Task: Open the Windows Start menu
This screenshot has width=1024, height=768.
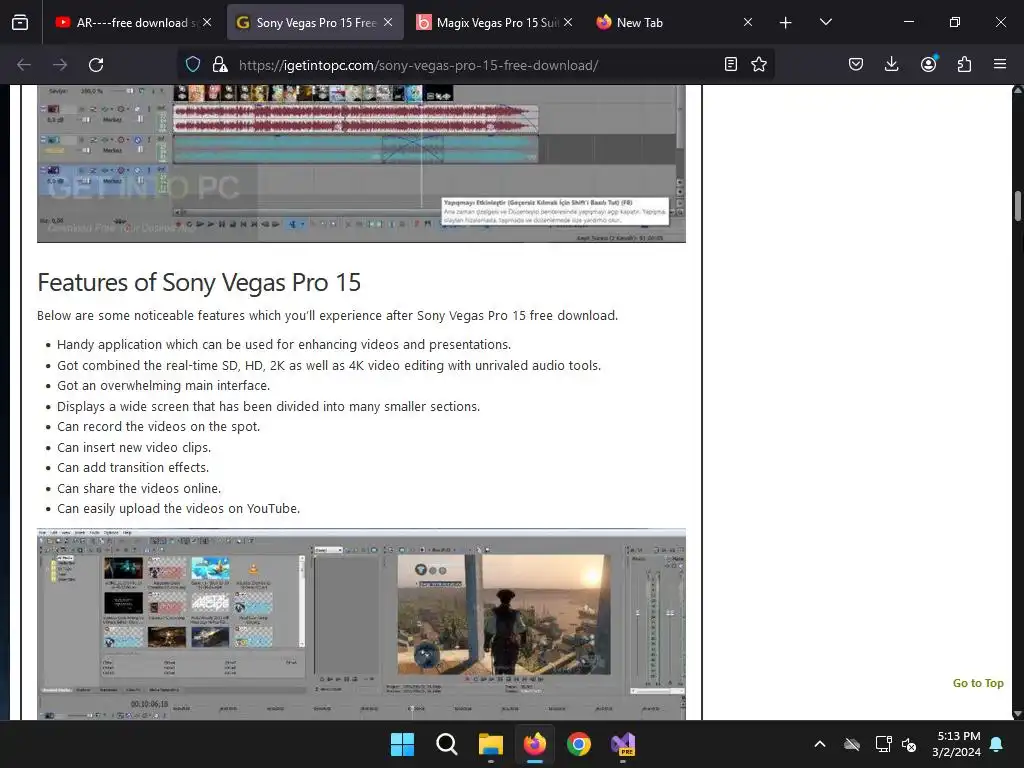Action: pos(402,744)
